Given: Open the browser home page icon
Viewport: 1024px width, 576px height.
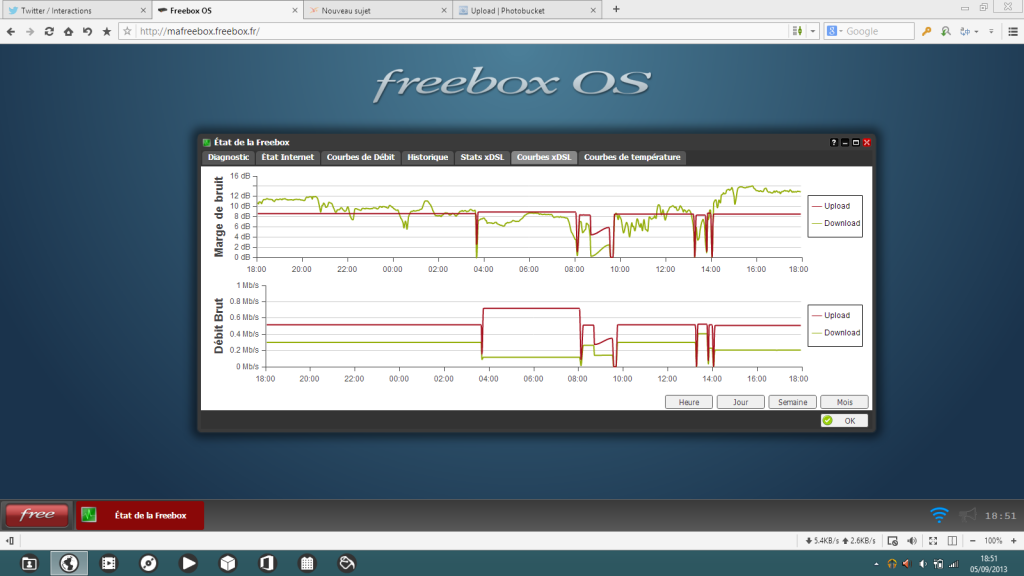Looking at the screenshot, I should [x=68, y=31].
